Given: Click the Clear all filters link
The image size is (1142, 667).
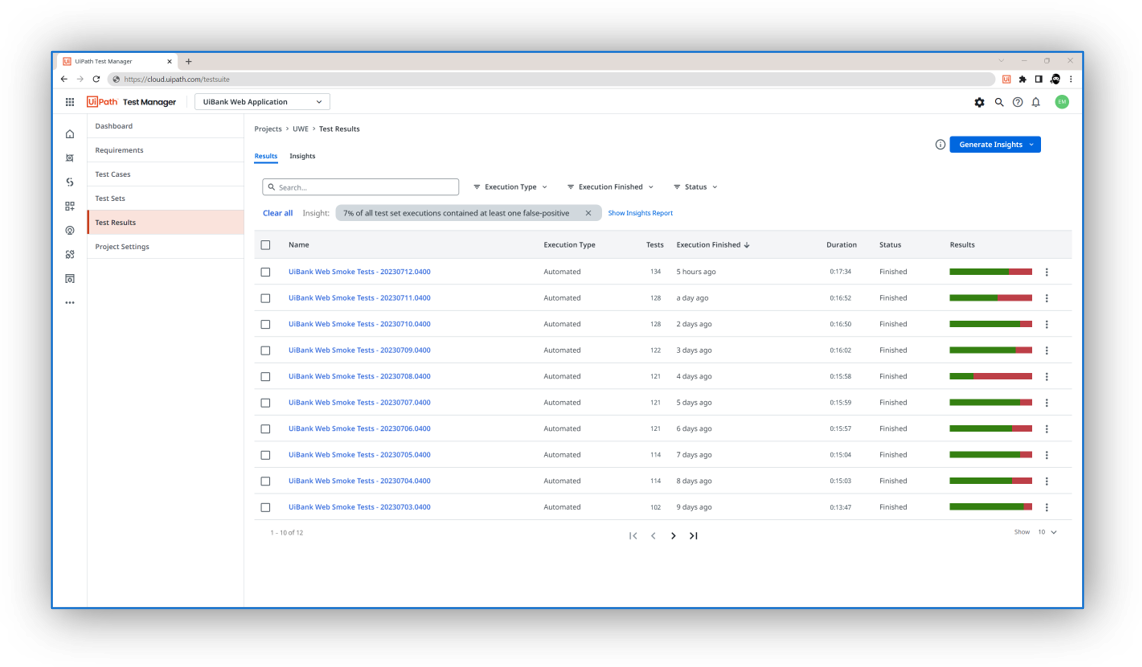Looking at the screenshot, I should coord(277,213).
